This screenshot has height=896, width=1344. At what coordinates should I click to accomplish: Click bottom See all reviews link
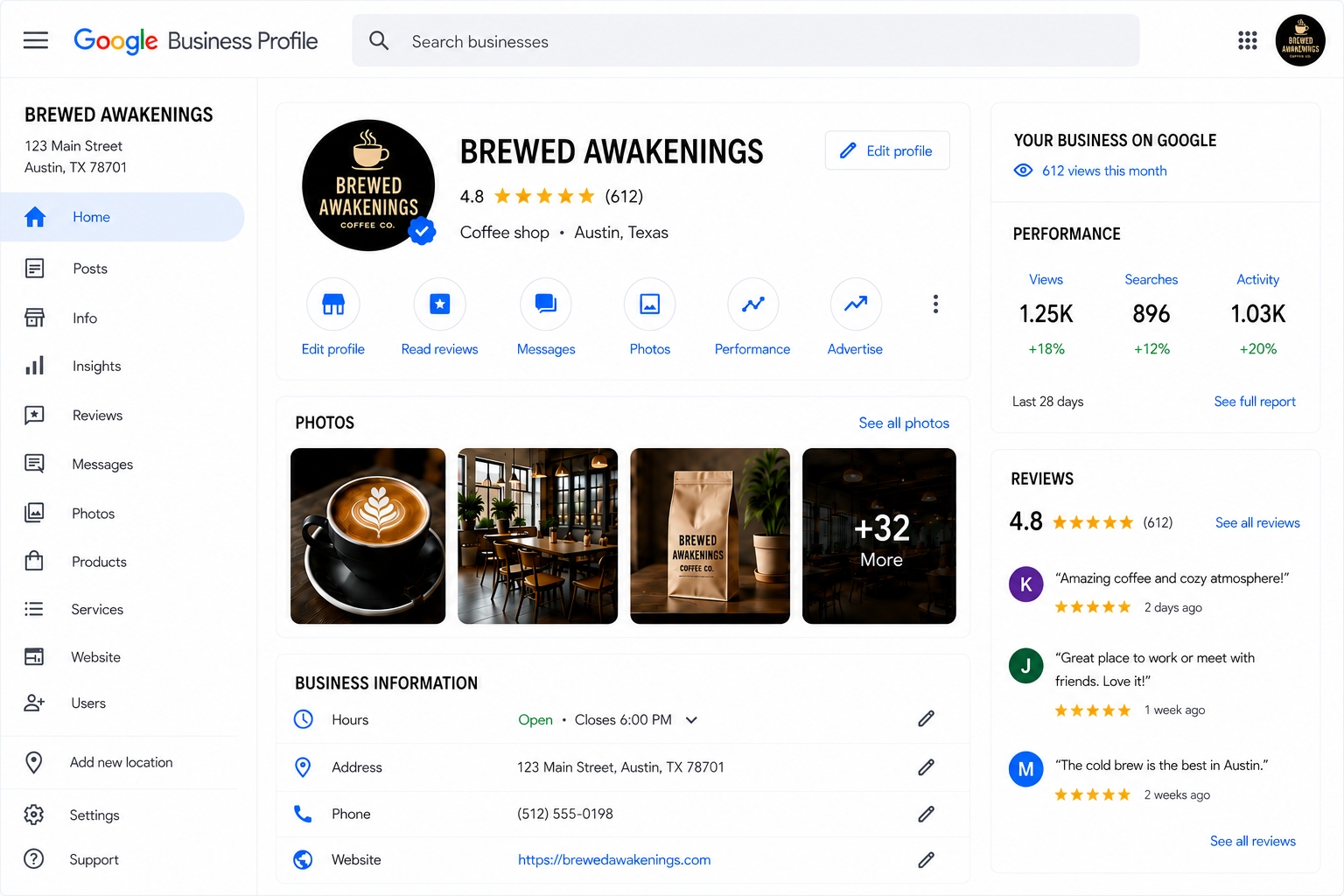(x=1253, y=841)
